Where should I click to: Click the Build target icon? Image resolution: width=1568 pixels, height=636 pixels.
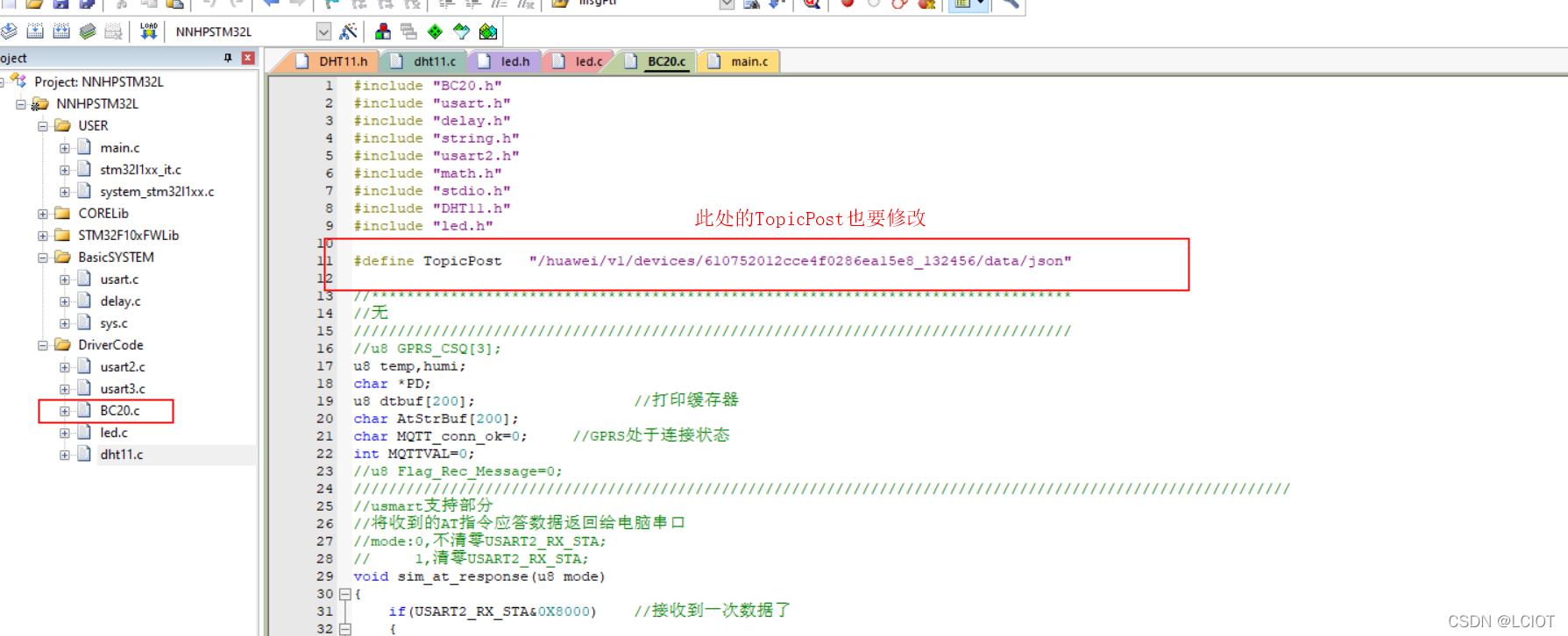point(35,32)
